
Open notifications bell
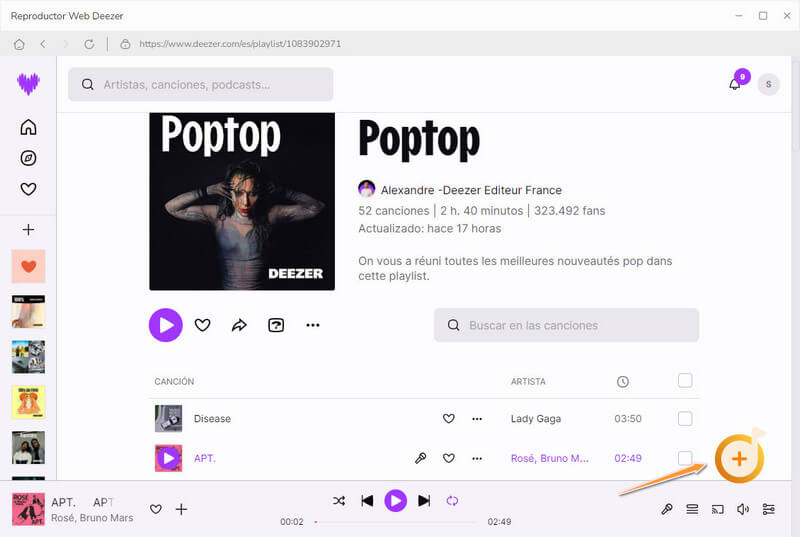tap(735, 84)
